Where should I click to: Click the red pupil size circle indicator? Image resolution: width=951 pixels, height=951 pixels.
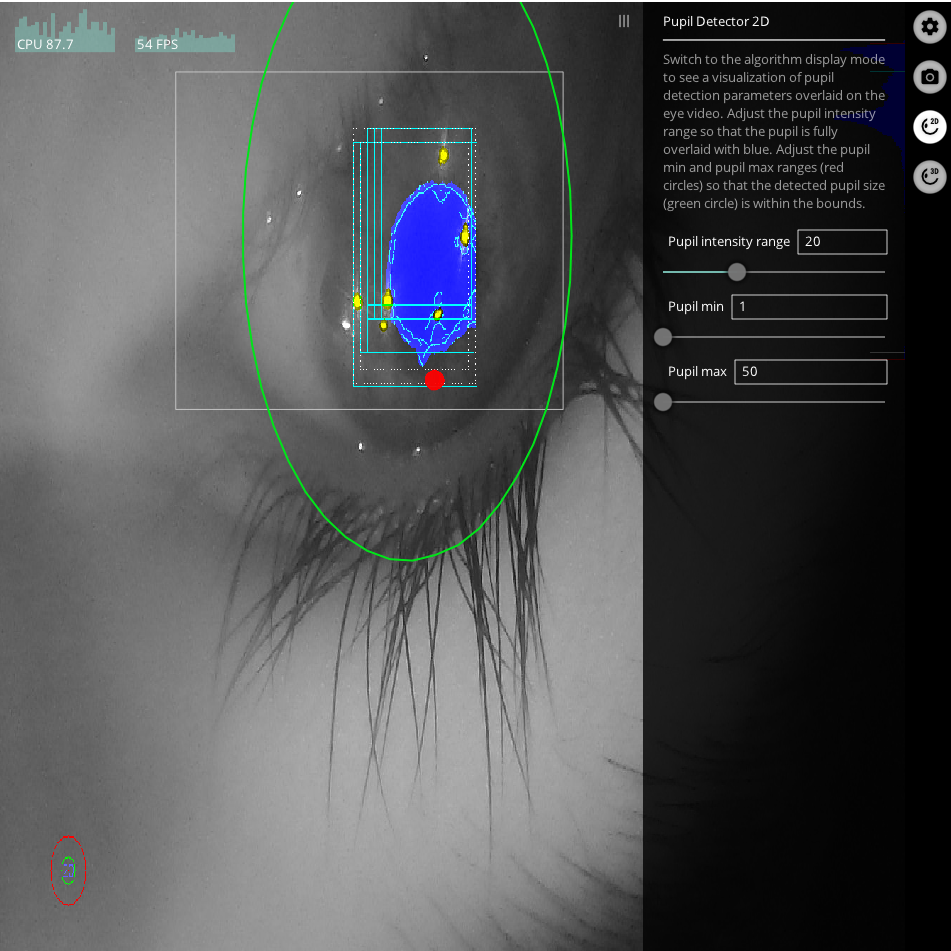tap(68, 870)
